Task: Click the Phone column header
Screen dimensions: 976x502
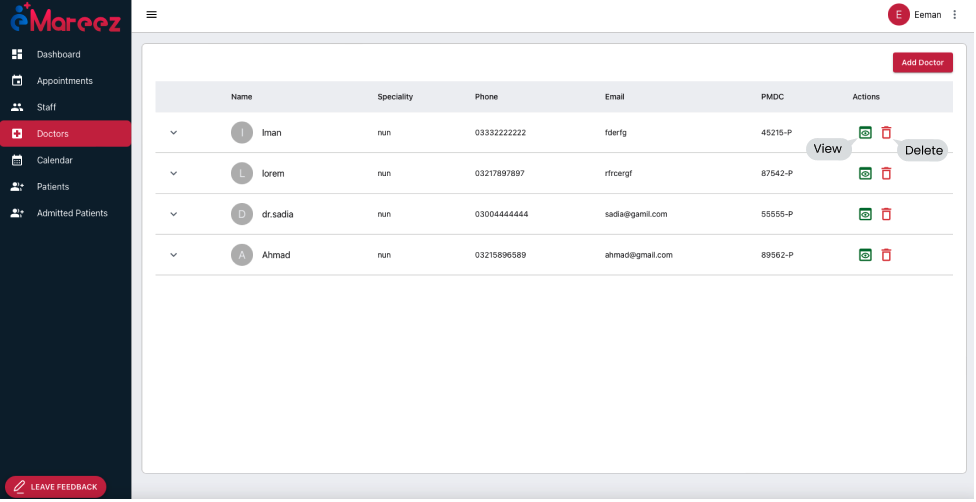Action: [486, 97]
